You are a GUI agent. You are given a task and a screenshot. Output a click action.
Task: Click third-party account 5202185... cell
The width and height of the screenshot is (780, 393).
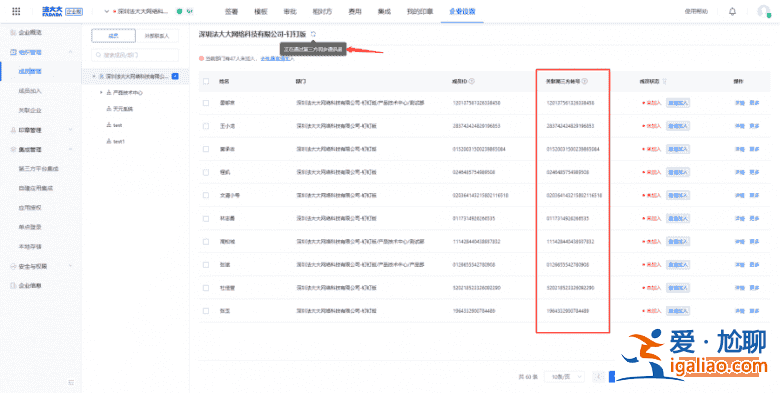[570, 288]
